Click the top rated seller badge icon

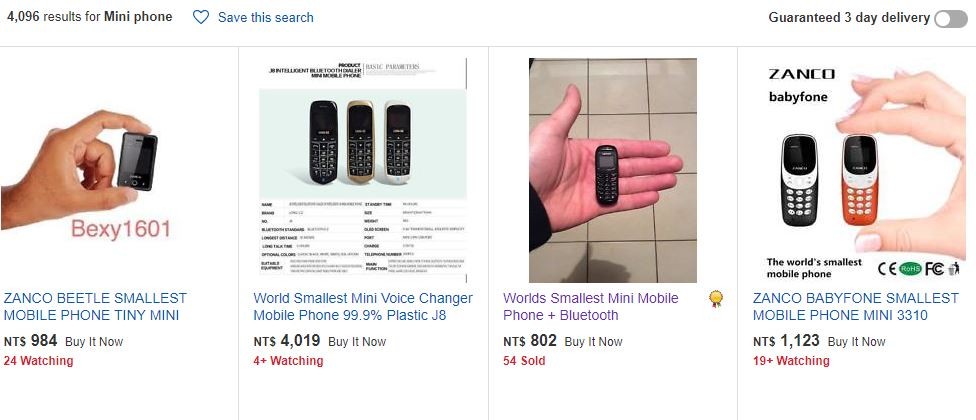click(716, 298)
